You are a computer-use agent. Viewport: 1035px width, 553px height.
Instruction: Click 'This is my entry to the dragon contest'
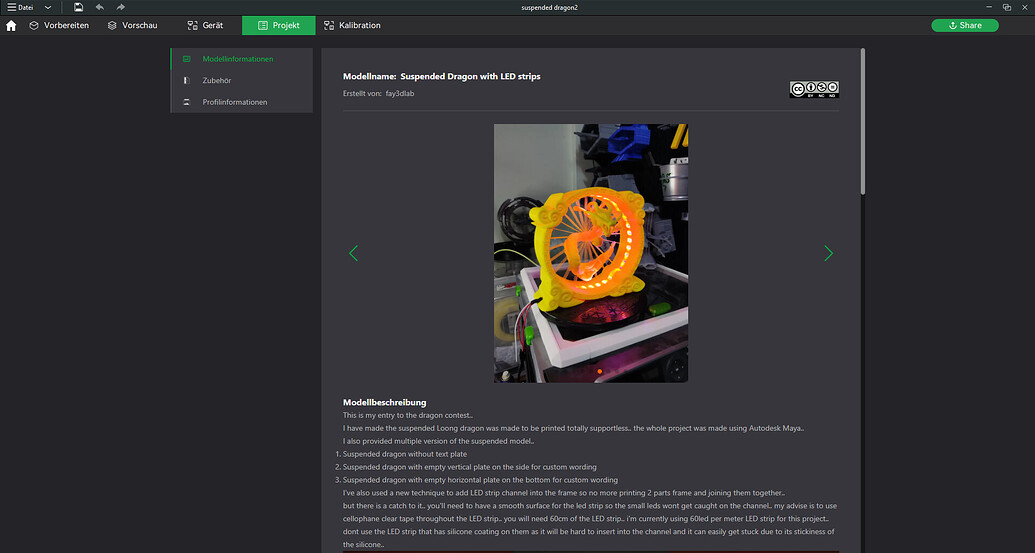[x=407, y=415]
